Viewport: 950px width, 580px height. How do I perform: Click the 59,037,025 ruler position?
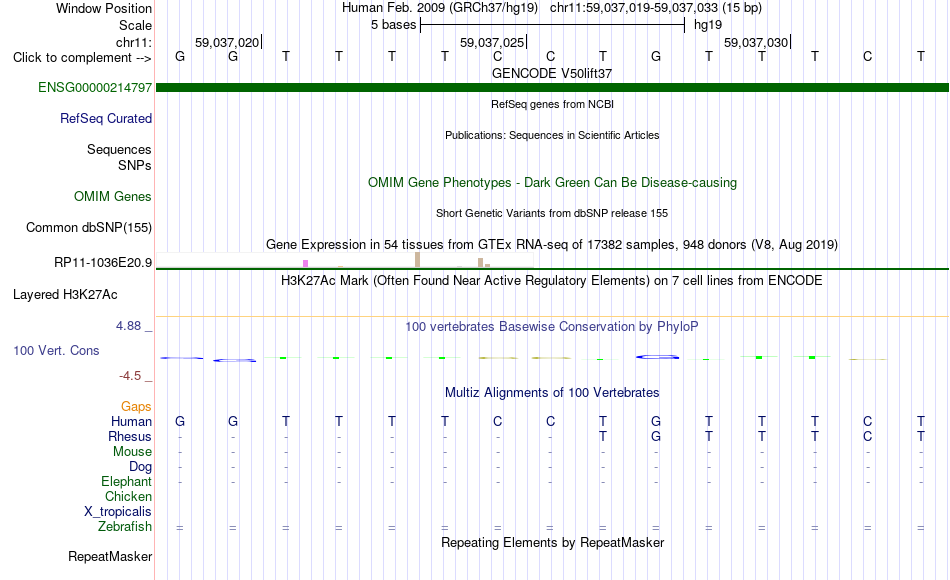pyautogui.click(x=491, y=42)
